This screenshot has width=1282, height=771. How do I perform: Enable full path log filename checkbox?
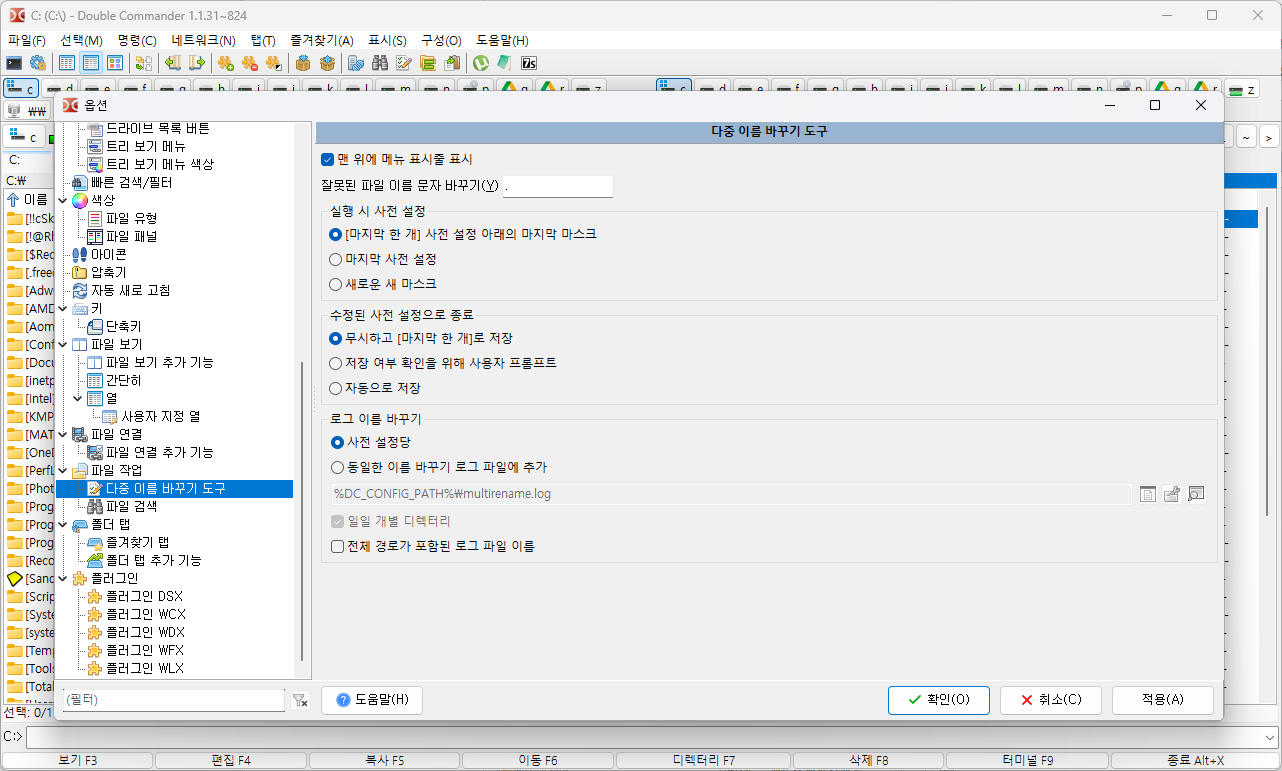click(337, 546)
